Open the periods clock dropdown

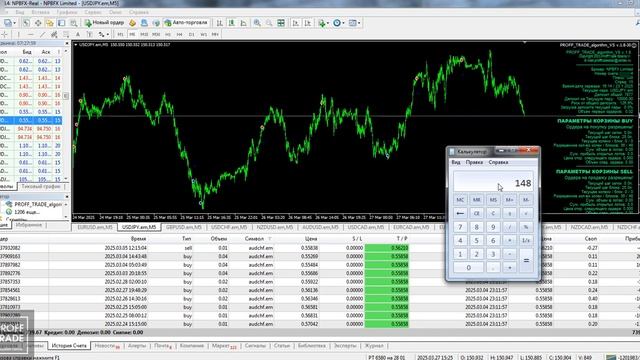coord(338,23)
